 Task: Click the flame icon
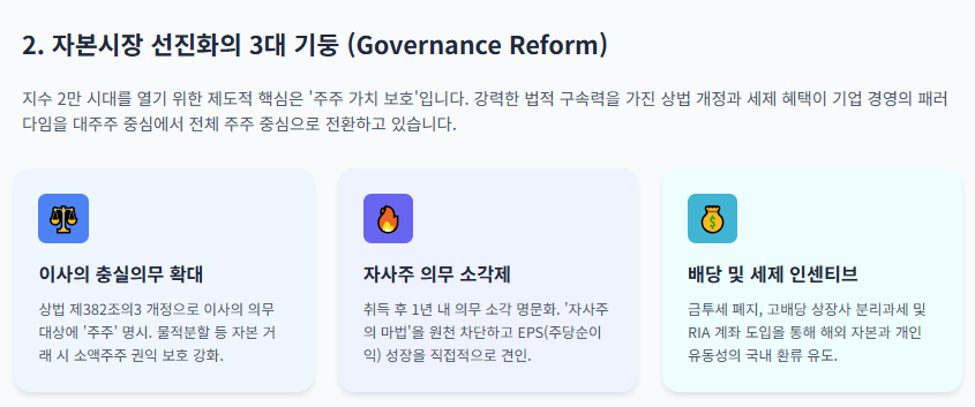388,219
